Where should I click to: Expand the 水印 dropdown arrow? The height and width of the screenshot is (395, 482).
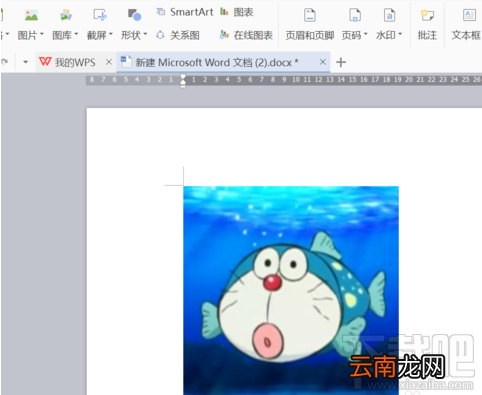(400, 34)
